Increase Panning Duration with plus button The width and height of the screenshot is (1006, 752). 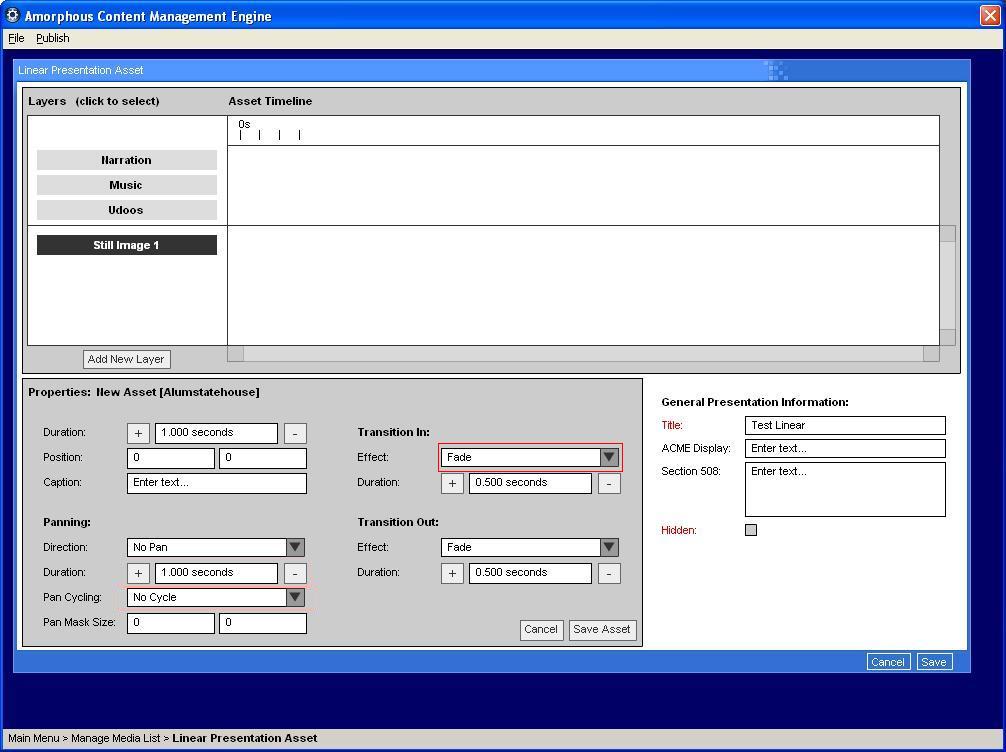click(139, 573)
